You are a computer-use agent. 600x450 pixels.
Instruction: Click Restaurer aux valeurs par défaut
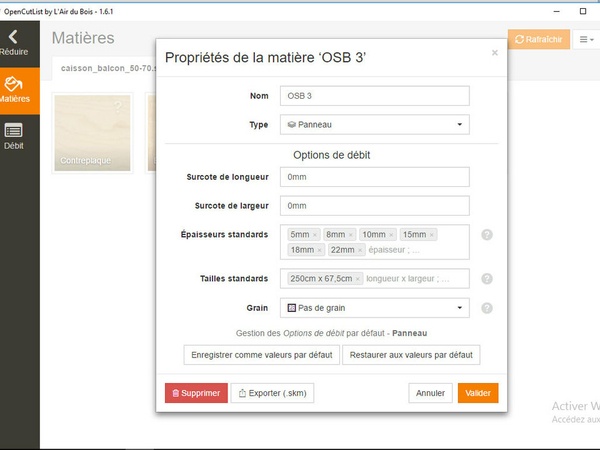point(411,355)
